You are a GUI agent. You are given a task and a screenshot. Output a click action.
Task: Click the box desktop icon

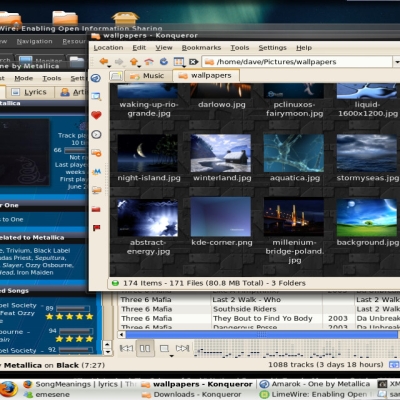point(125,18)
